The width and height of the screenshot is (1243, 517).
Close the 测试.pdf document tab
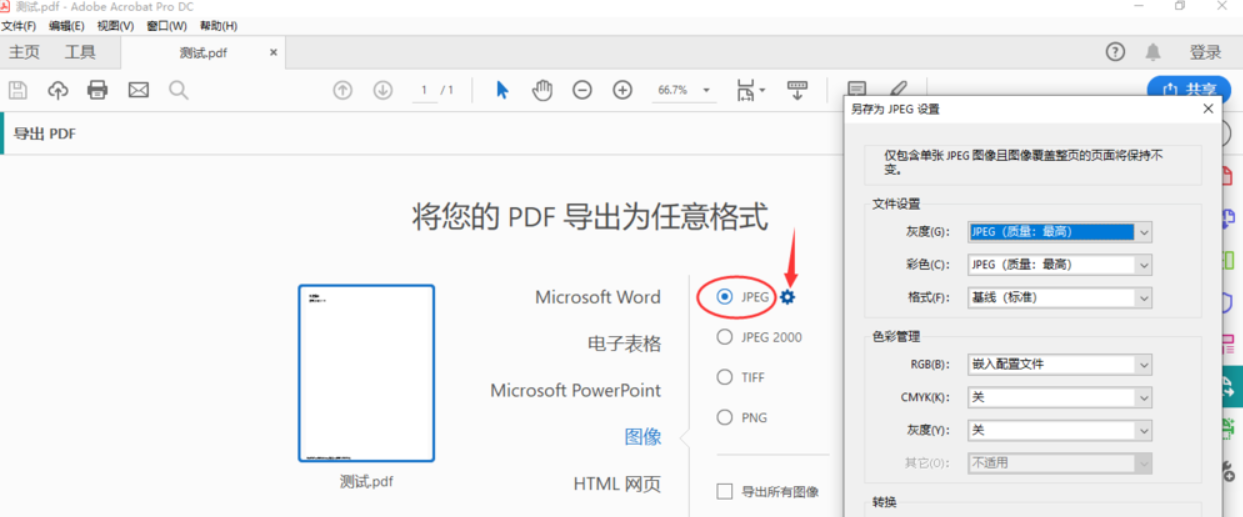[x=273, y=52]
